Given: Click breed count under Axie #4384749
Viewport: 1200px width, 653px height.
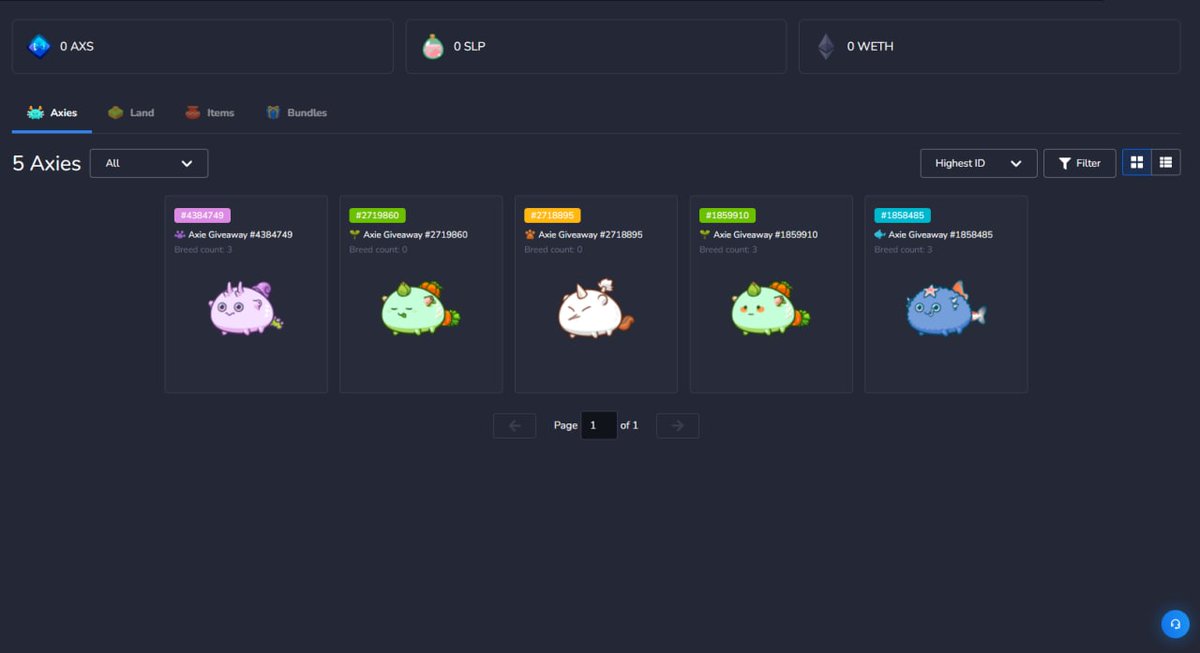Looking at the screenshot, I should point(203,249).
